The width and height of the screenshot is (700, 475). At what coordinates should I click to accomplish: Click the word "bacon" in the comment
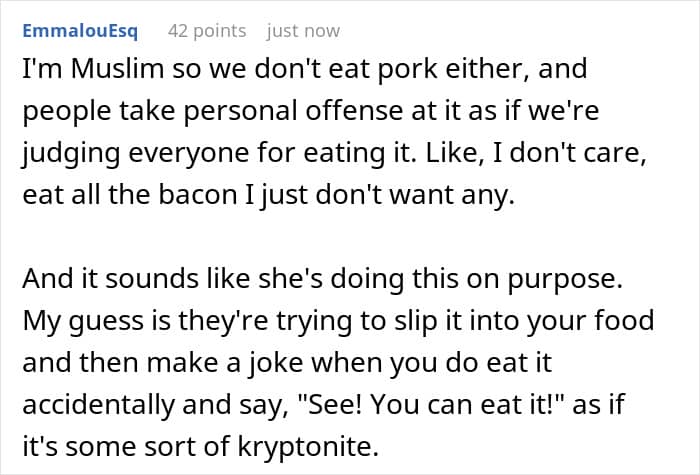pyautogui.click(x=198, y=195)
